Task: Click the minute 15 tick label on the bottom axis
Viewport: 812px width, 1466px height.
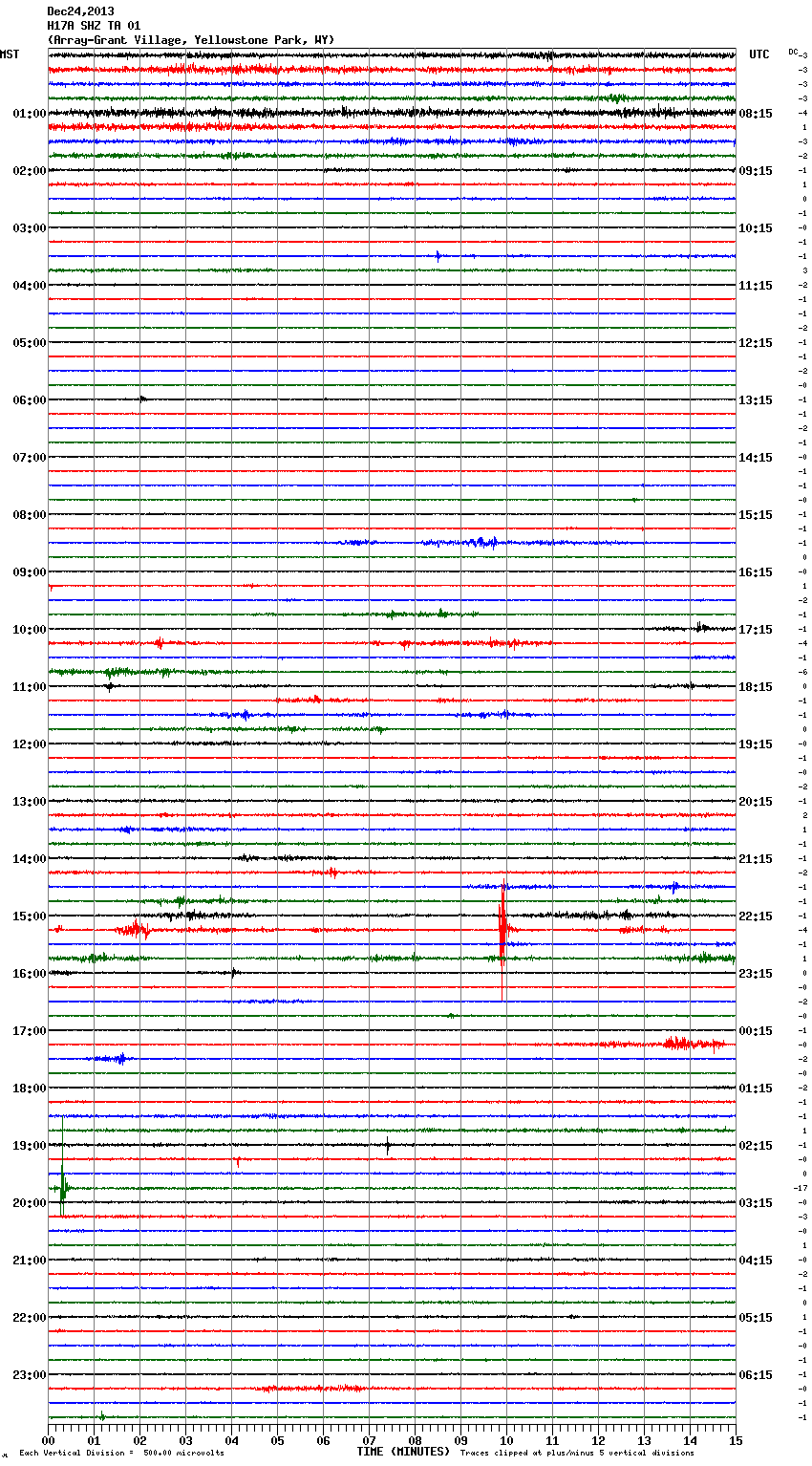Action: (x=736, y=1440)
